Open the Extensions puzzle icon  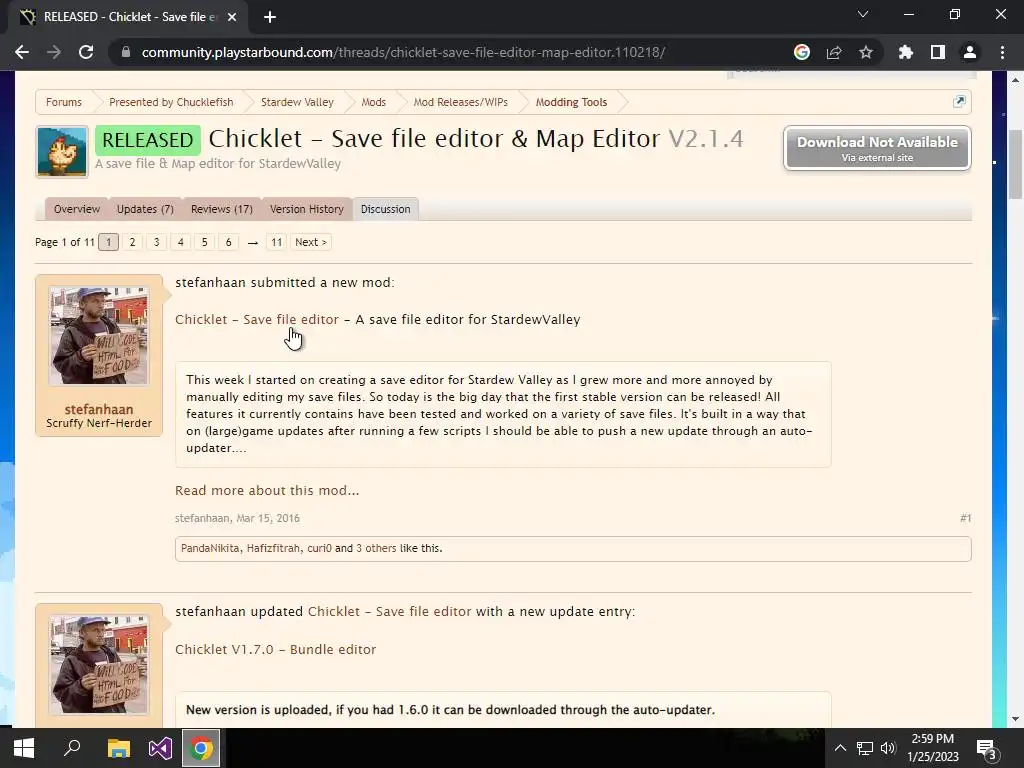pyautogui.click(x=906, y=52)
